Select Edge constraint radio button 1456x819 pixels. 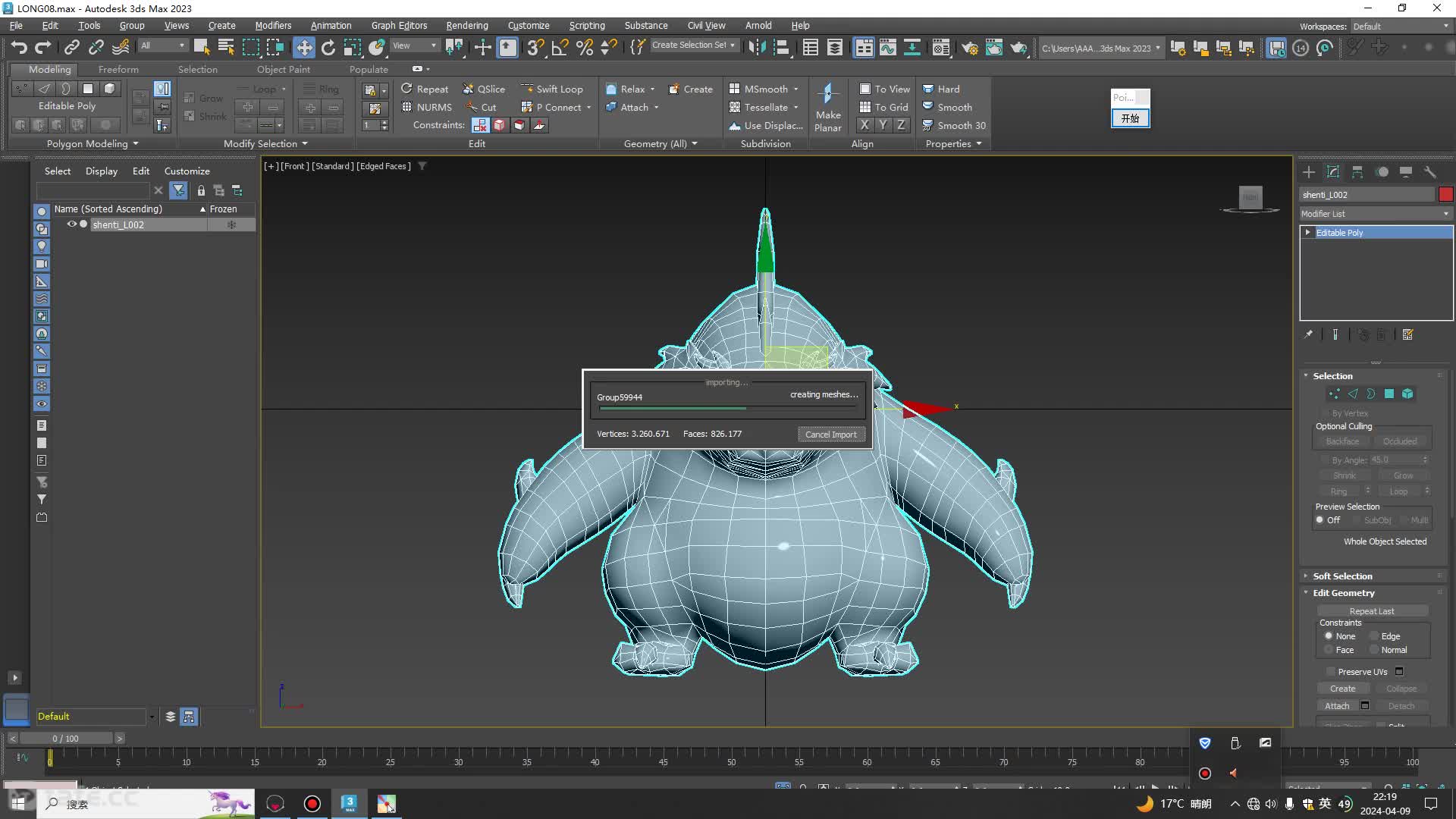point(1374,636)
